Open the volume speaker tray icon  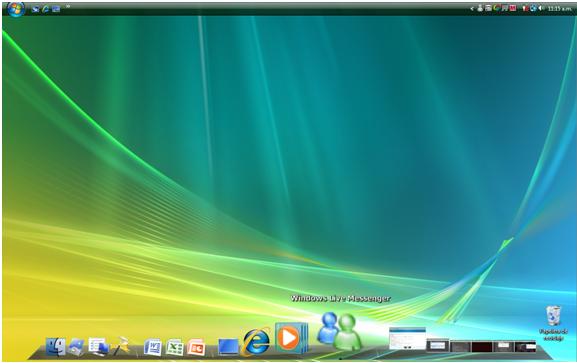pyautogui.click(x=541, y=8)
